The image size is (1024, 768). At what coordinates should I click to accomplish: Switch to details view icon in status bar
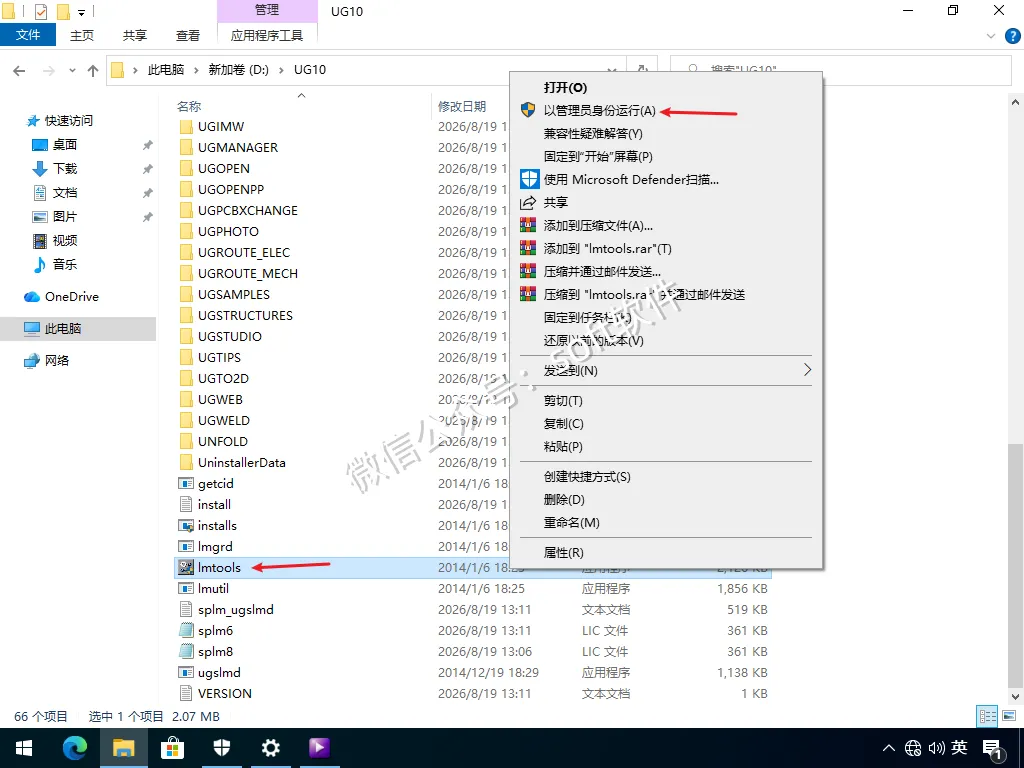[987, 716]
